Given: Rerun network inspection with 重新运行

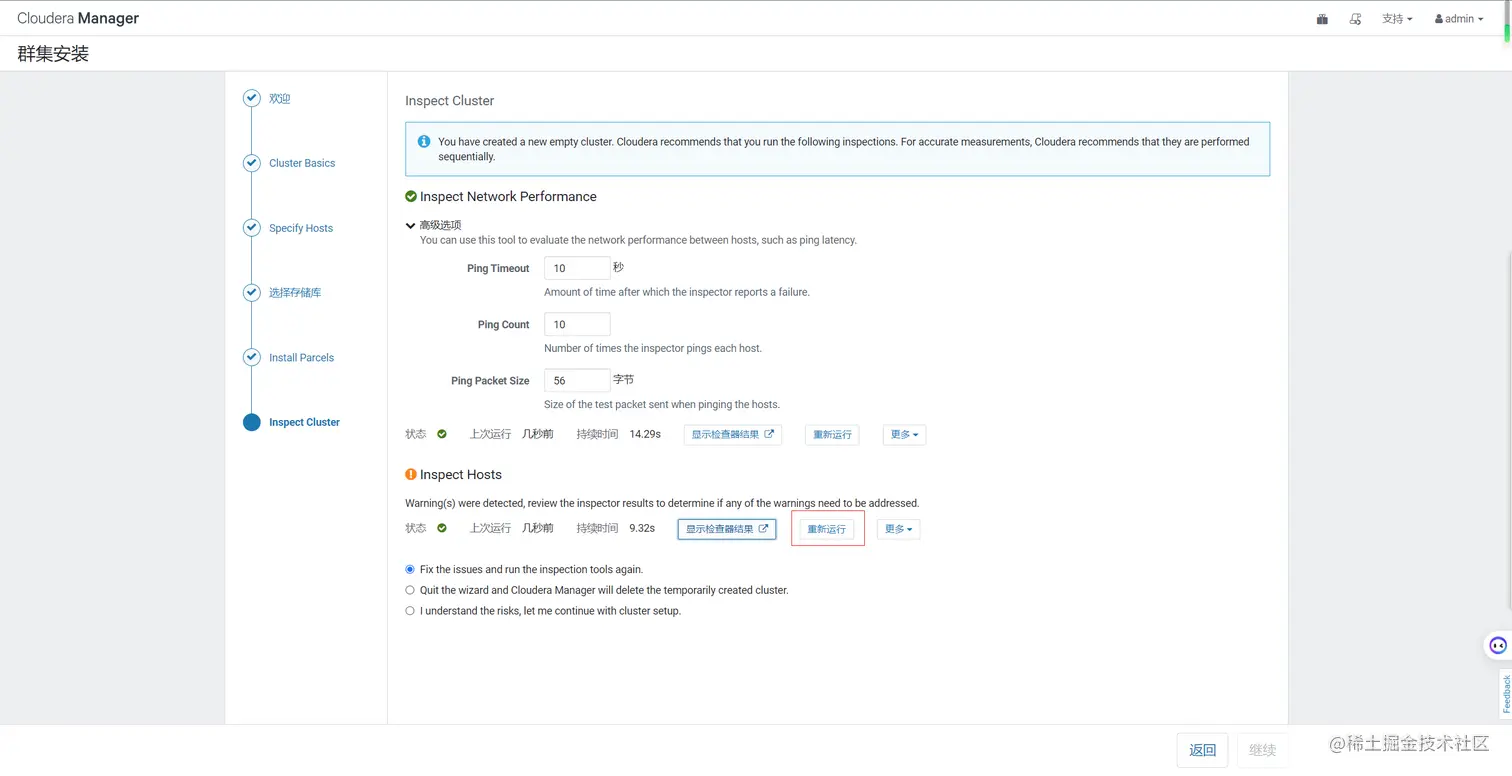Looking at the screenshot, I should click(832, 435).
